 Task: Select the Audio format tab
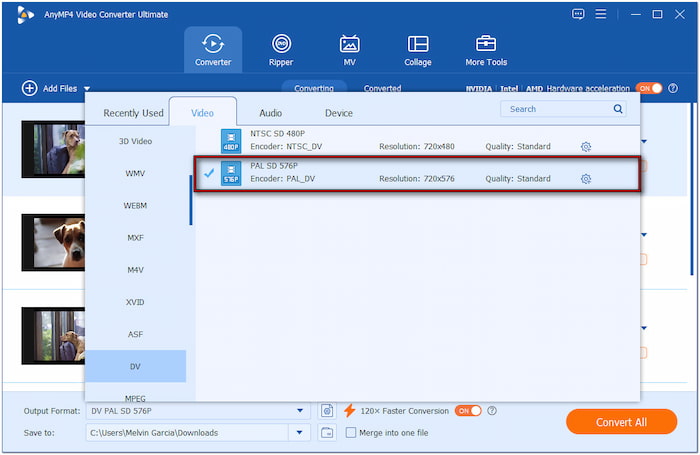[271, 113]
